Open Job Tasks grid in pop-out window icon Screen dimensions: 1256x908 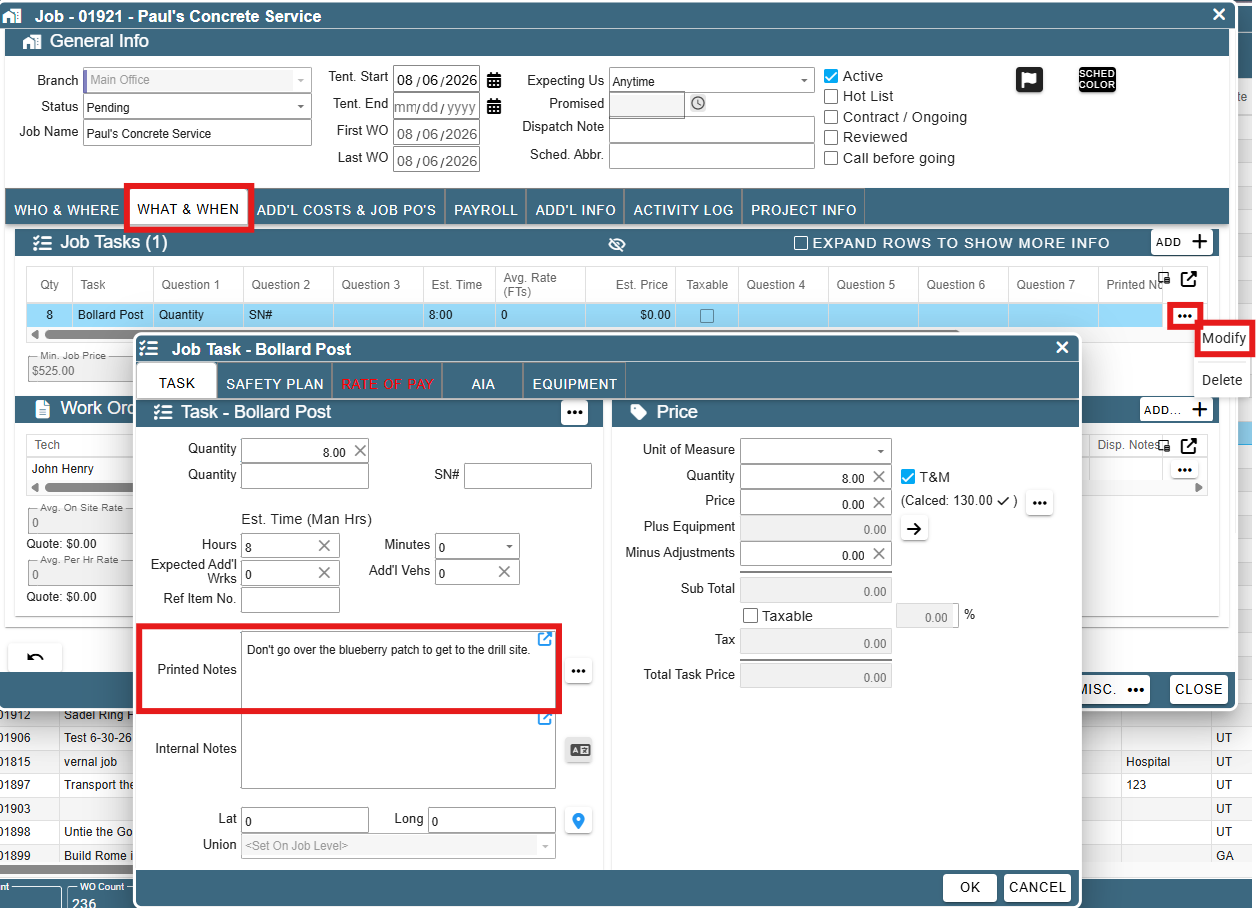click(1188, 279)
